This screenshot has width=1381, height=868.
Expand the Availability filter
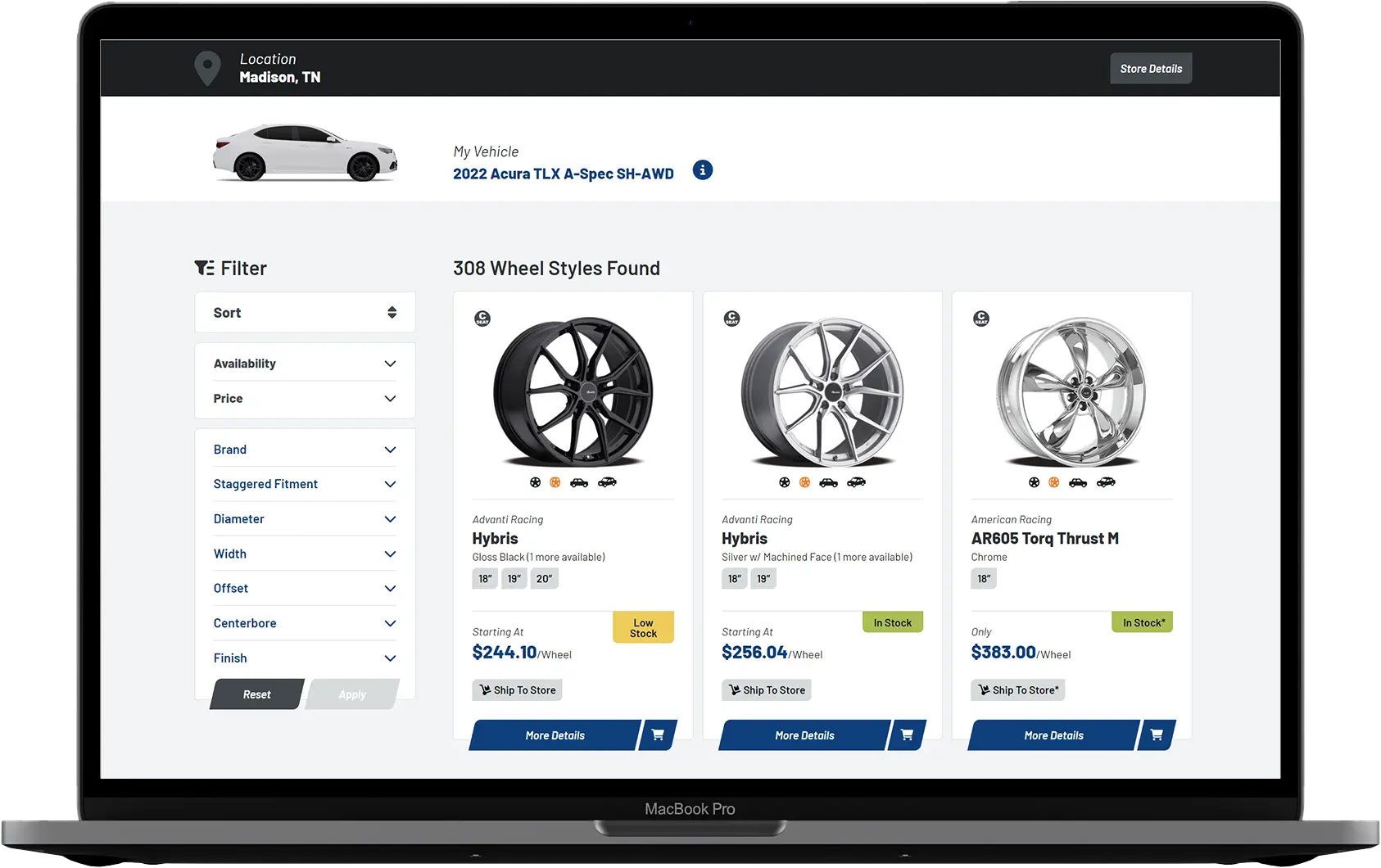305,364
